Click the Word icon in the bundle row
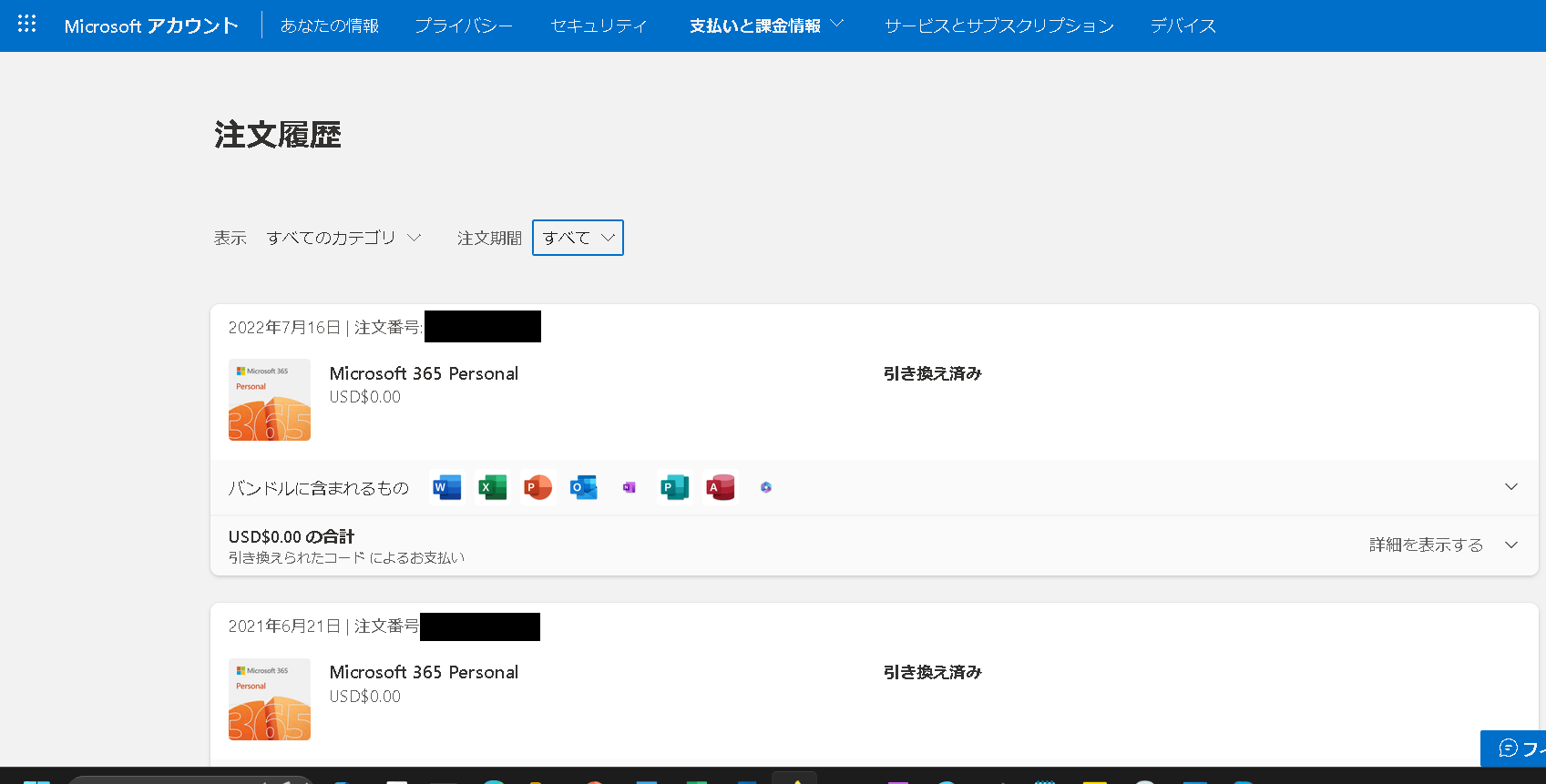 click(446, 487)
